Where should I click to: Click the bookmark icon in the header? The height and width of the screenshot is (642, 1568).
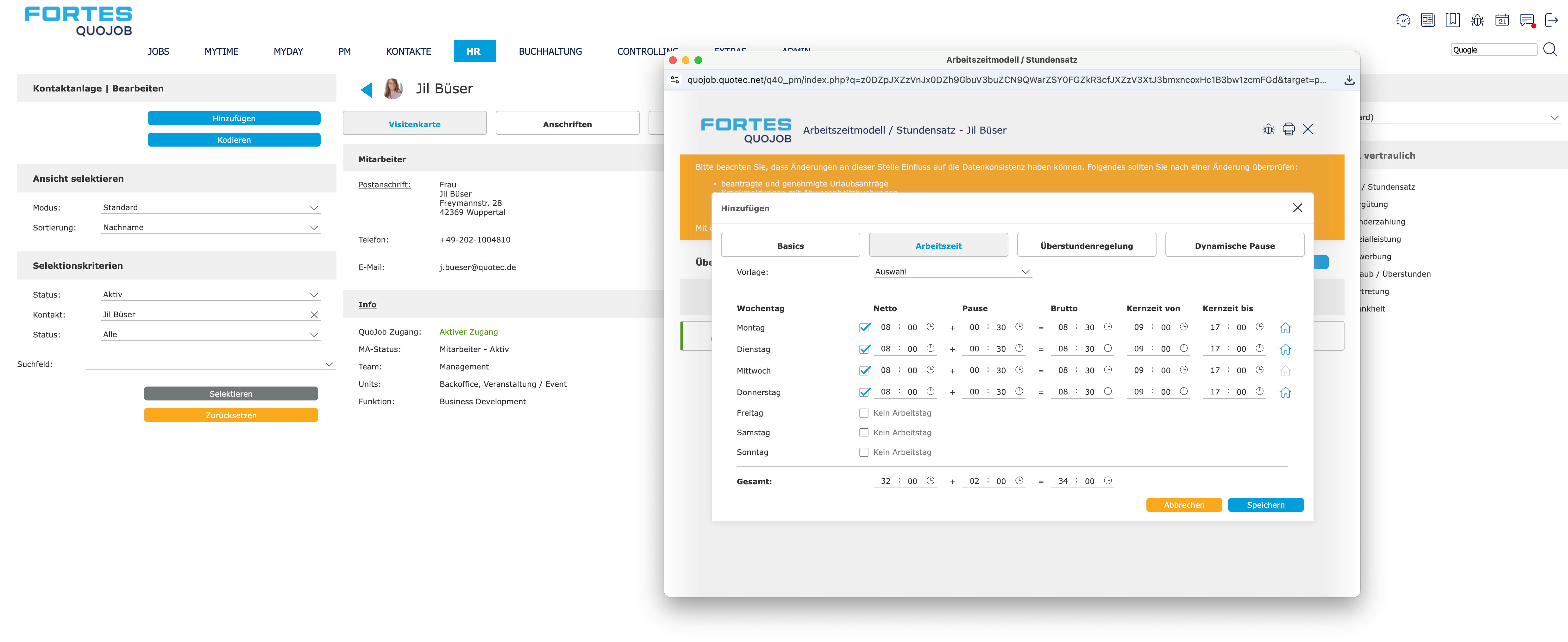pos(1452,21)
